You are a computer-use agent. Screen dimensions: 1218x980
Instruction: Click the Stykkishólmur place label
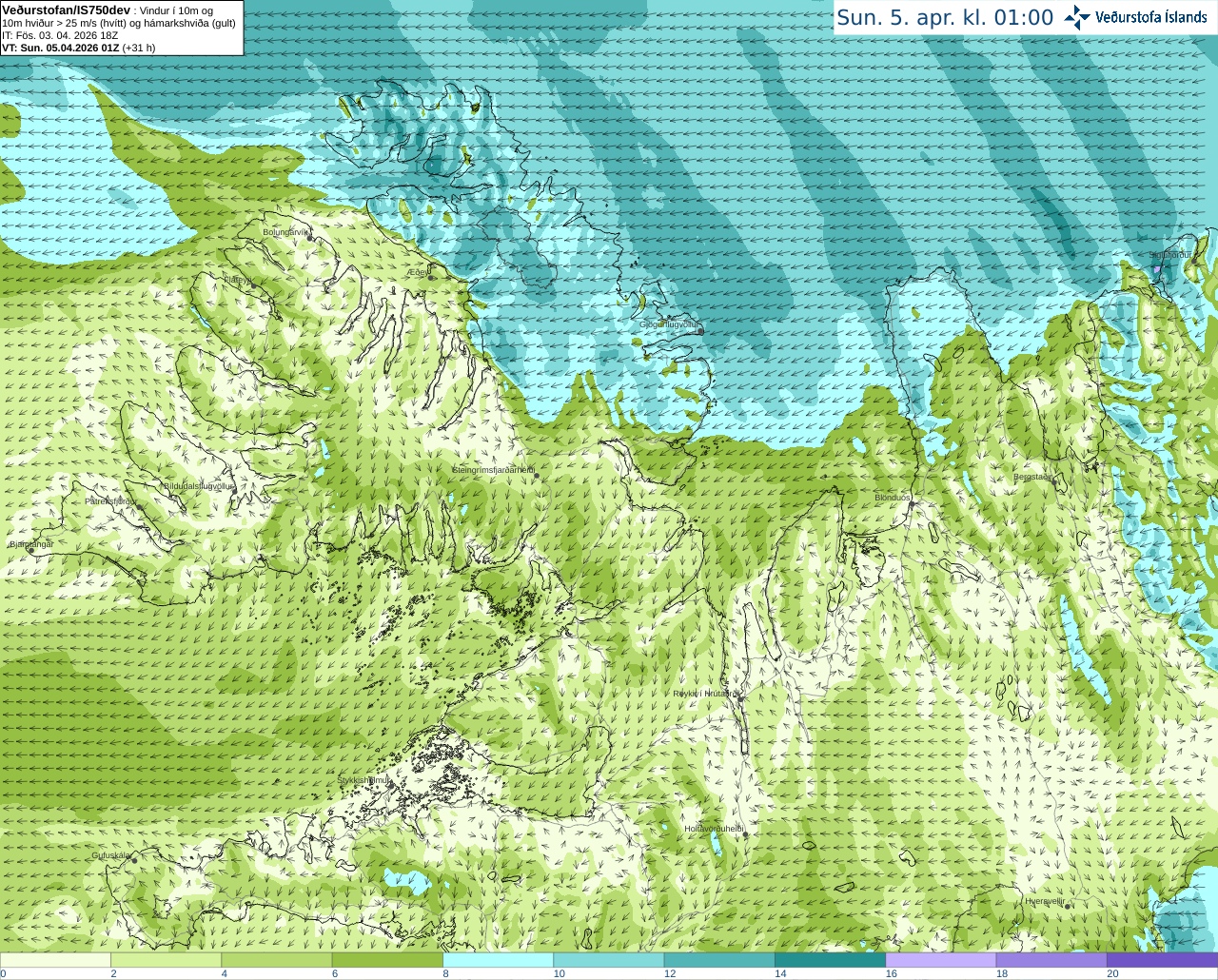click(363, 780)
